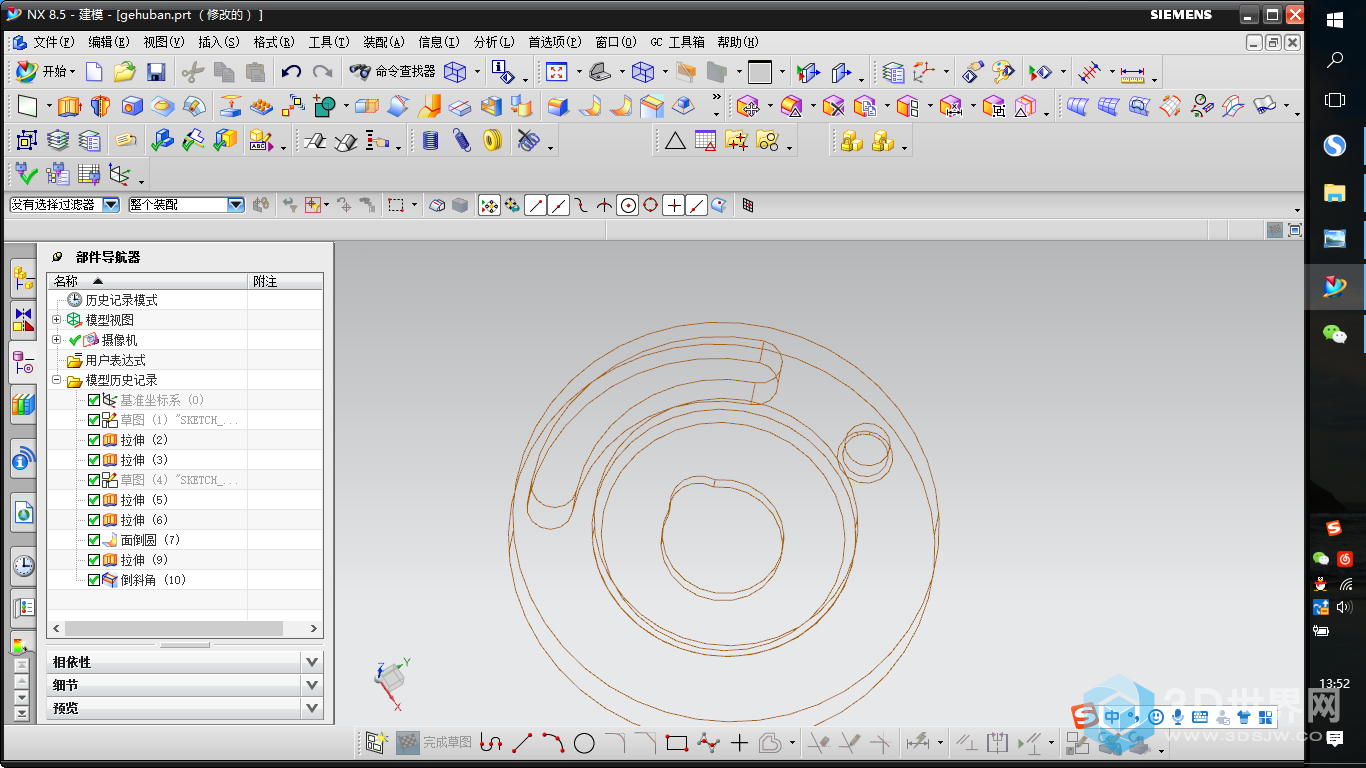This screenshot has width=1366, height=768.
Task: Toggle 草图 (1) sketch checkbox
Action: (94, 420)
